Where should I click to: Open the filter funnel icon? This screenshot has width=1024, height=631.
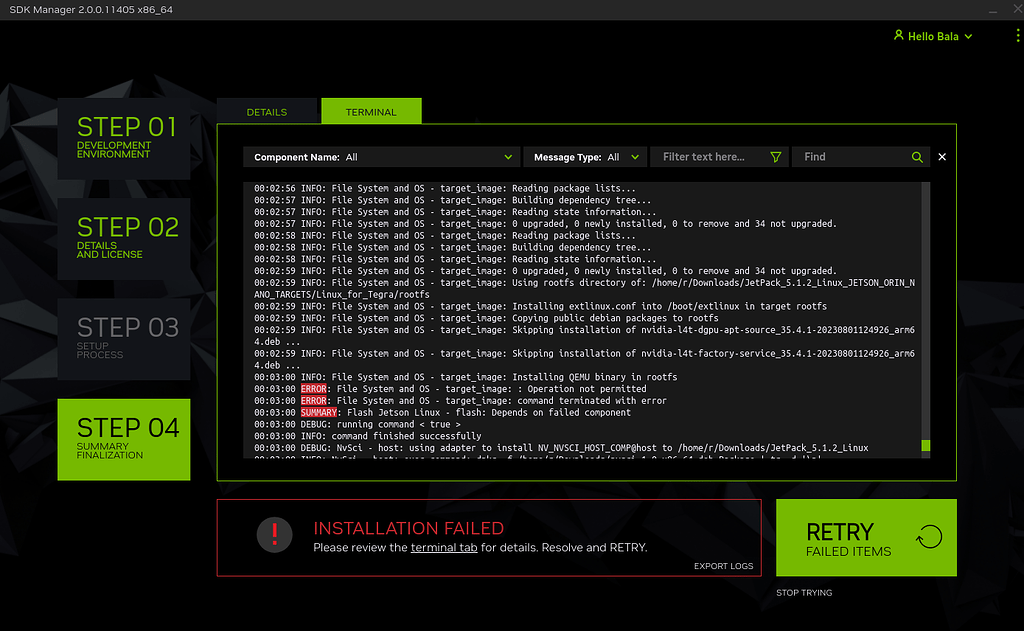click(775, 157)
